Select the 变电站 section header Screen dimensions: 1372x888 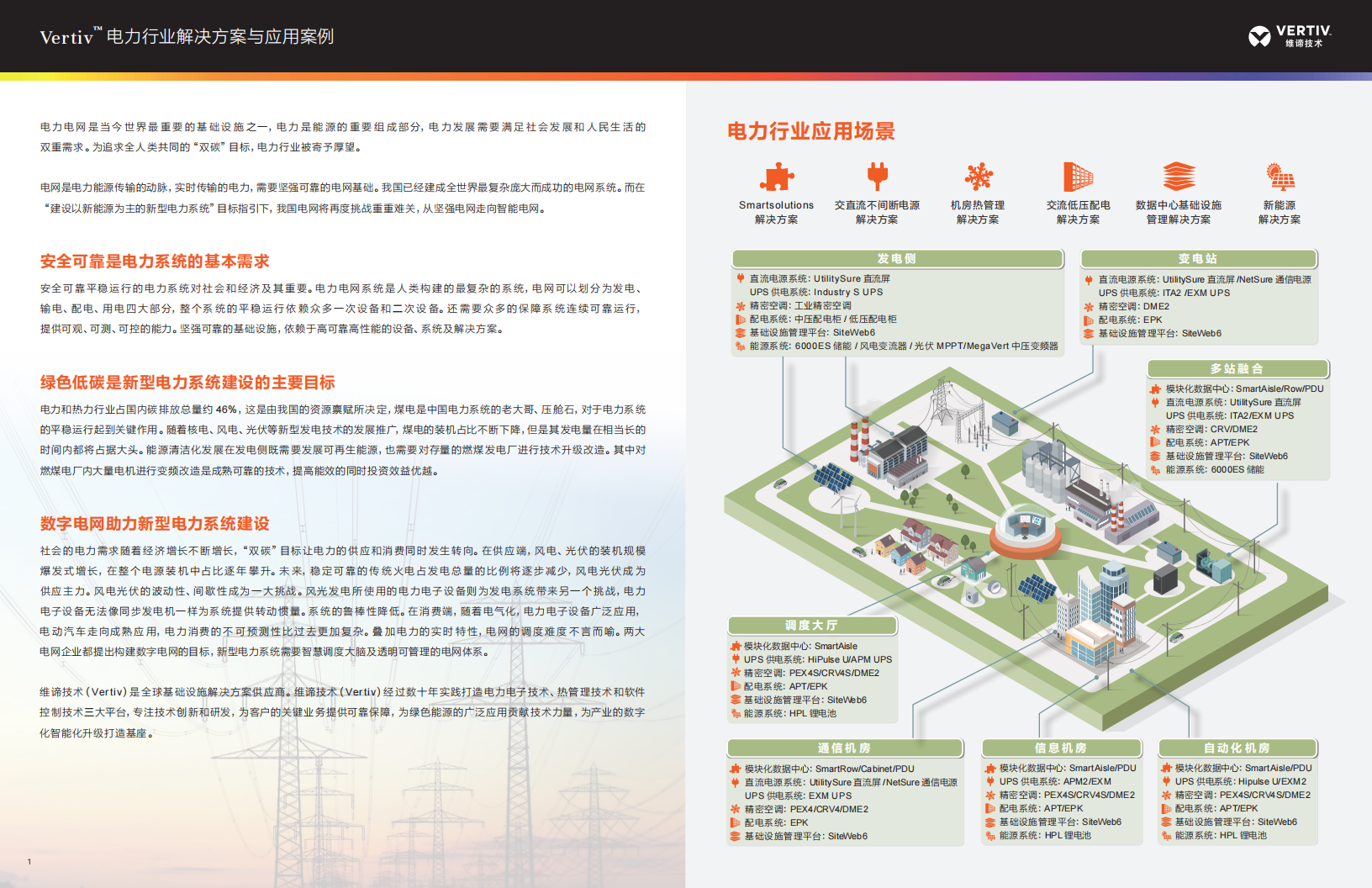[x=1198, y=259]
